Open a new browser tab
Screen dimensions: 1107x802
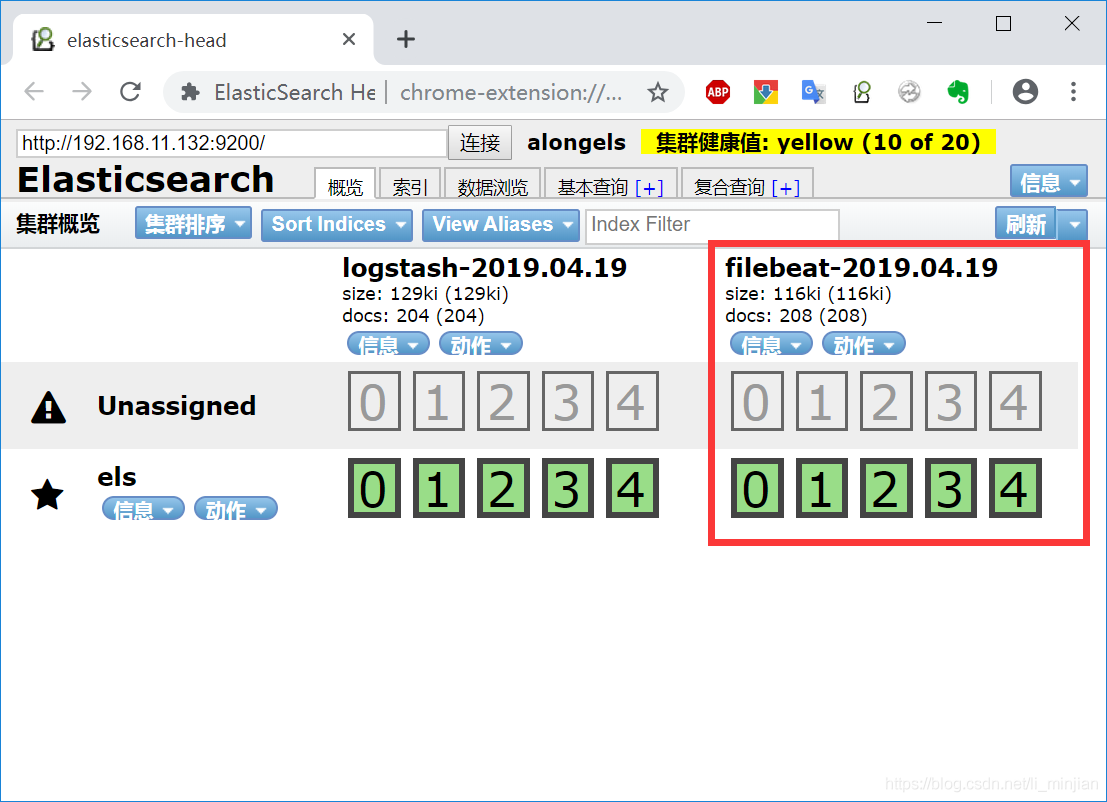(x=406, y=40)
